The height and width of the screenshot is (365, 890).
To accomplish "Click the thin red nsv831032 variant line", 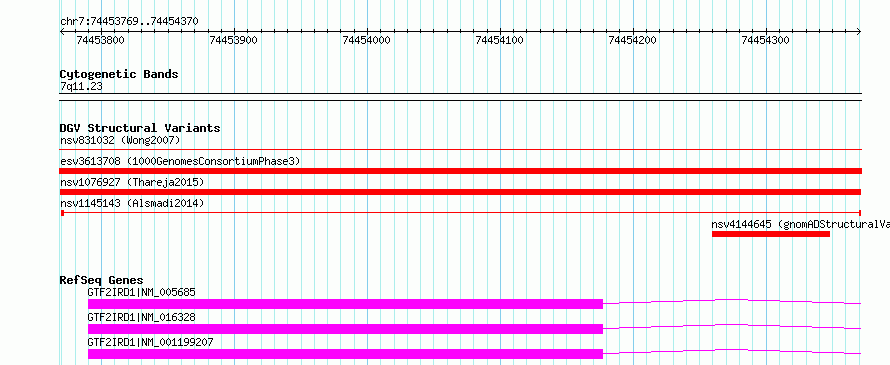I will click(x=460, y=149).
